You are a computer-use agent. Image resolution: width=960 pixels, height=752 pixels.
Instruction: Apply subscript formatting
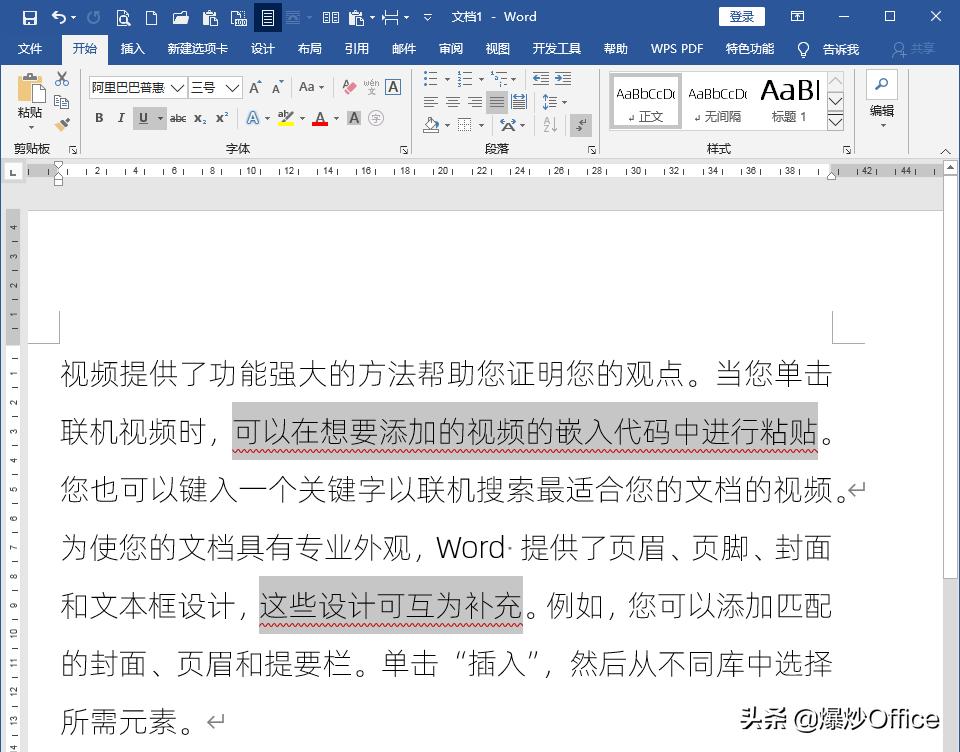coord(202,117)
